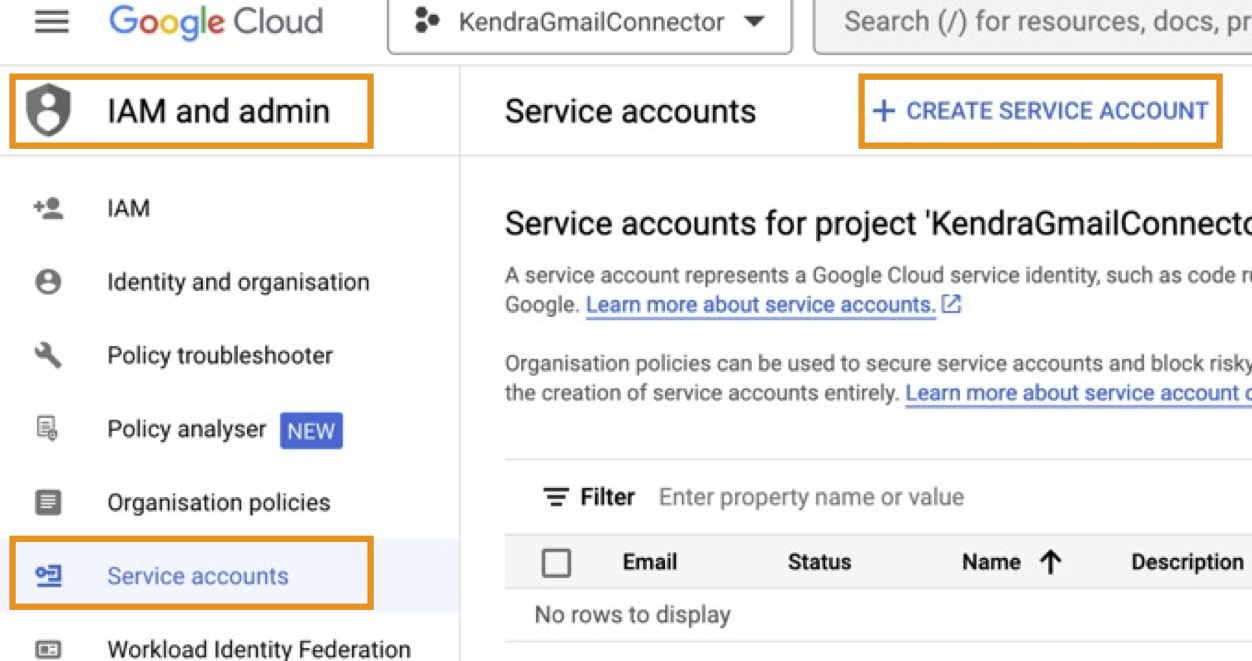This screenshot has height=661, width=1252.
Task: Click the Policy troubleshooter wrench icon
Action: pyautogui.click(x=48, y=355)
